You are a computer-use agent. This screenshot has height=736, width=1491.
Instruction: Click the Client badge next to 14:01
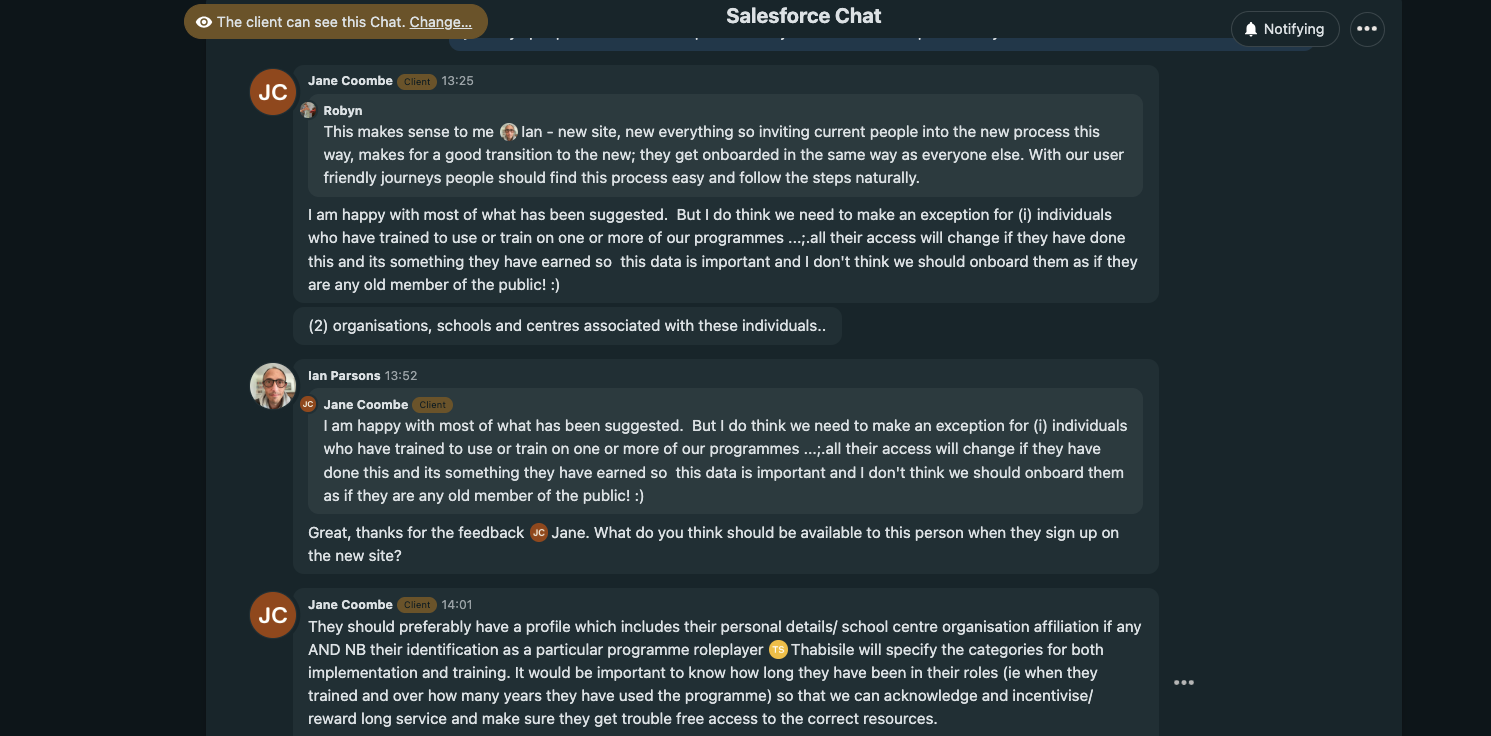tap(417, 605)
